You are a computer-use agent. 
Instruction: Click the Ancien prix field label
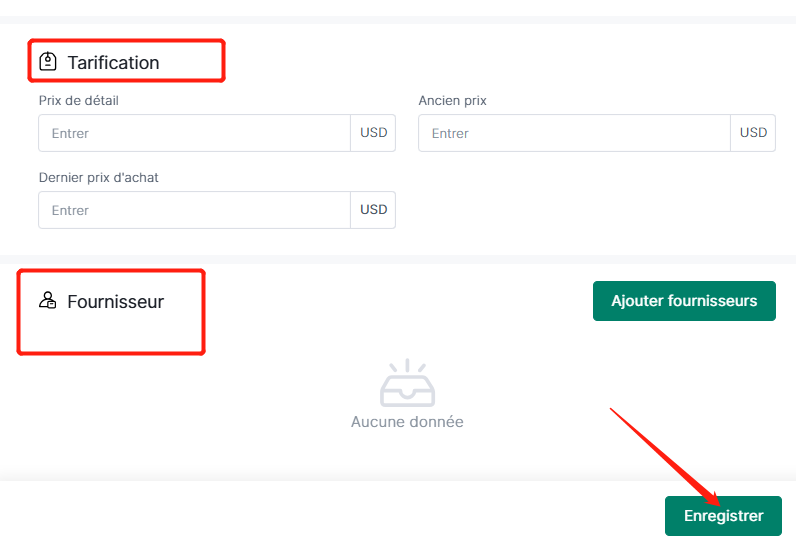pyautogui.click(x=452, y=100)
